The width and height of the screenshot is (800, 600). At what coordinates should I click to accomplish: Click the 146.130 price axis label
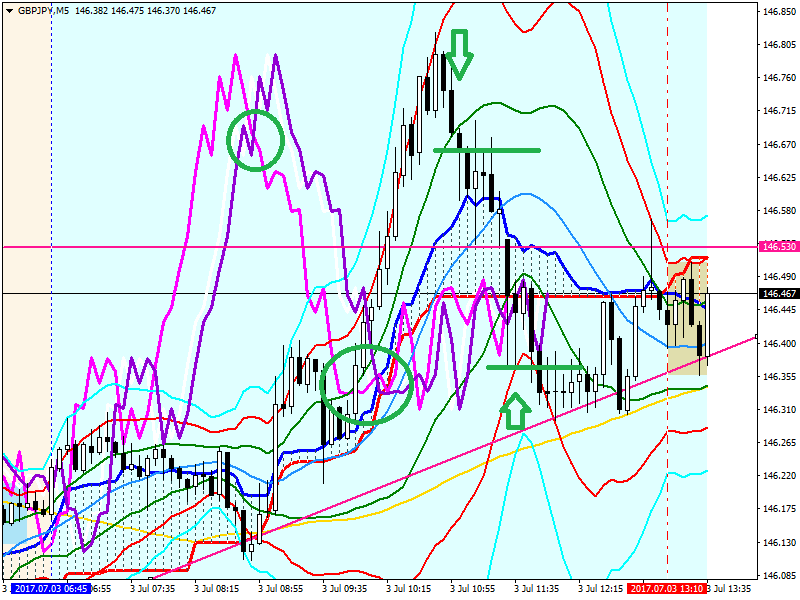click(779, 543)
